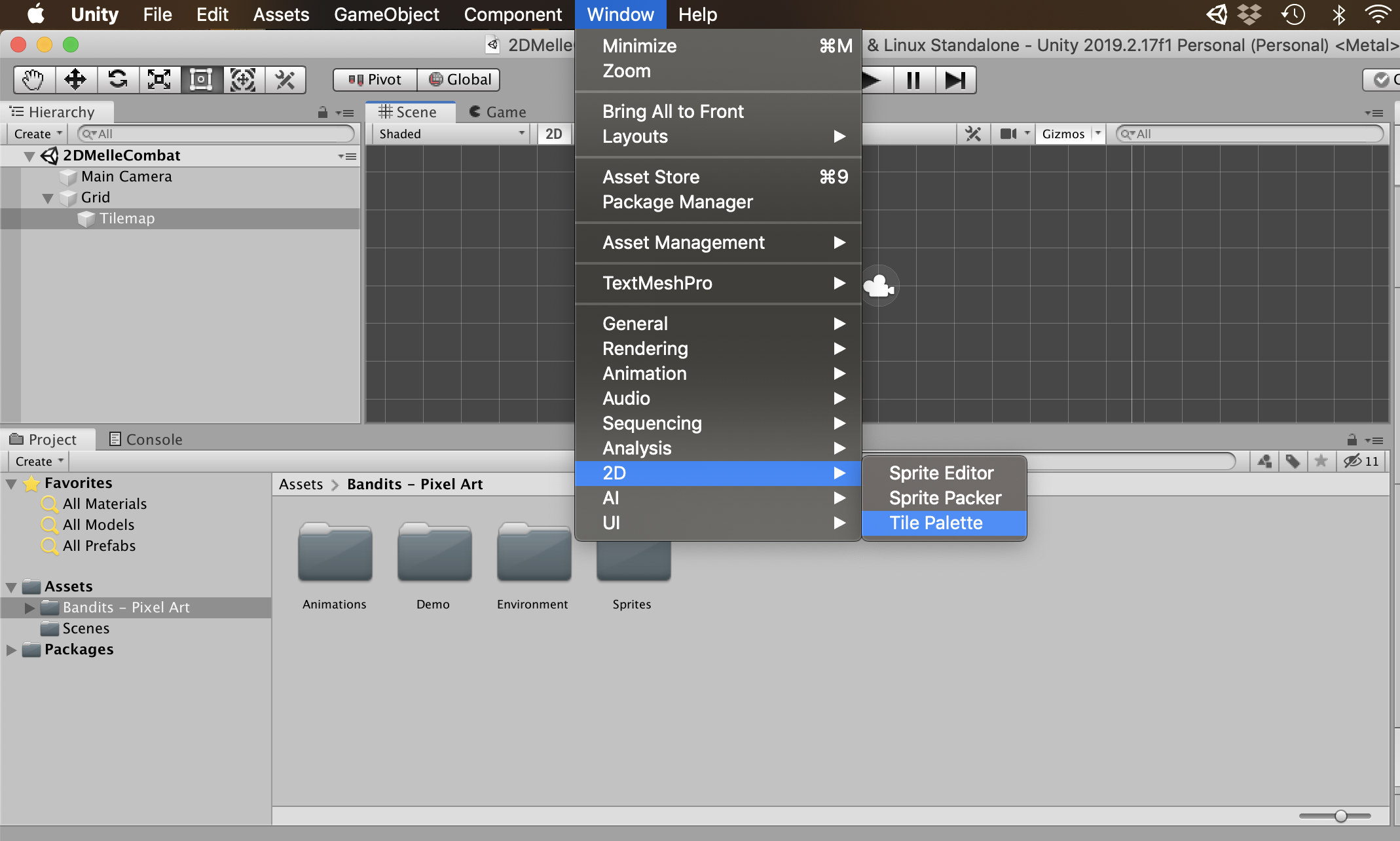Select the Rotate tool
Screen dimensions: 1400x841
tap(118, 80)
